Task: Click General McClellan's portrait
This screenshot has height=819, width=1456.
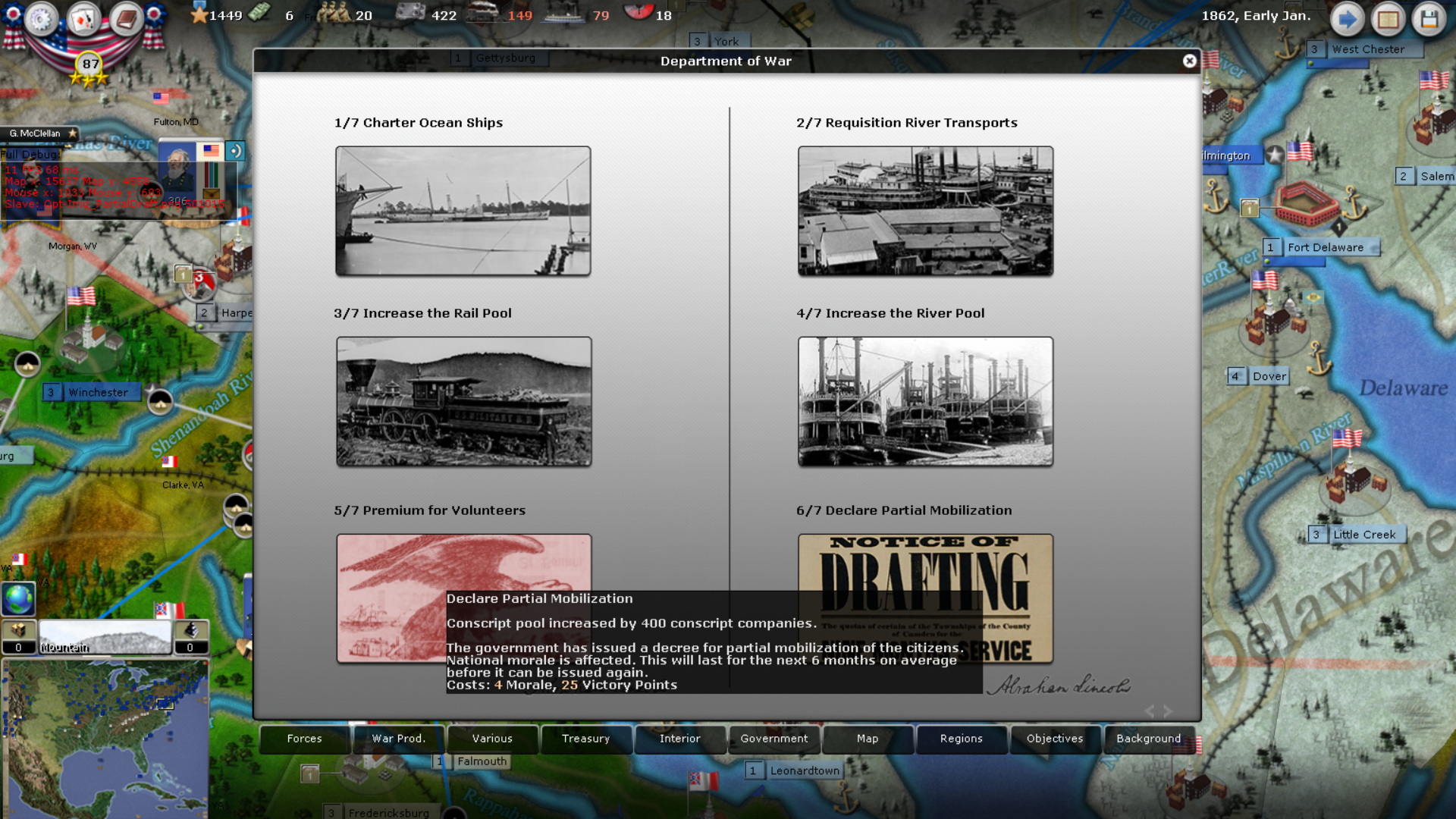Action: (177, 168)
